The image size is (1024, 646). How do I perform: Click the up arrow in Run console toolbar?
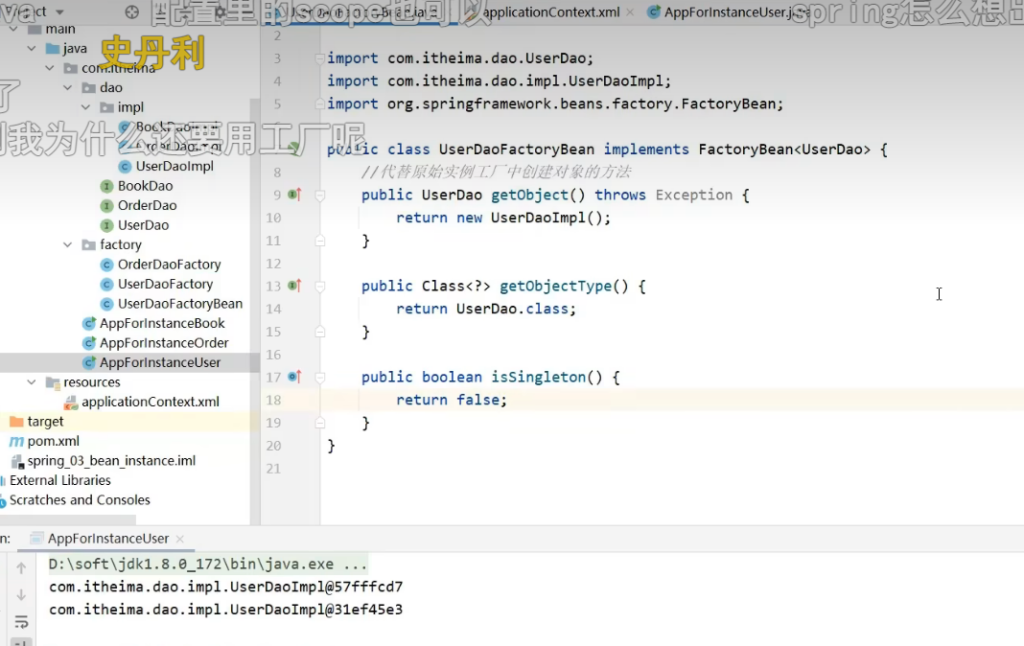tap(21, 568)
